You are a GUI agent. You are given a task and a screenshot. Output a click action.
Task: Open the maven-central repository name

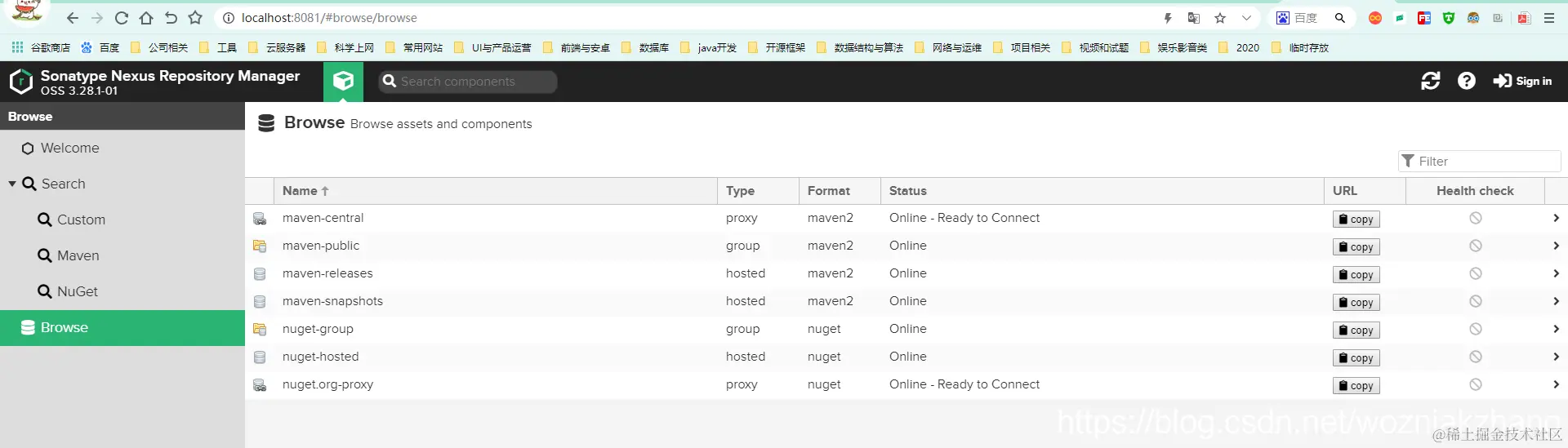323,218
